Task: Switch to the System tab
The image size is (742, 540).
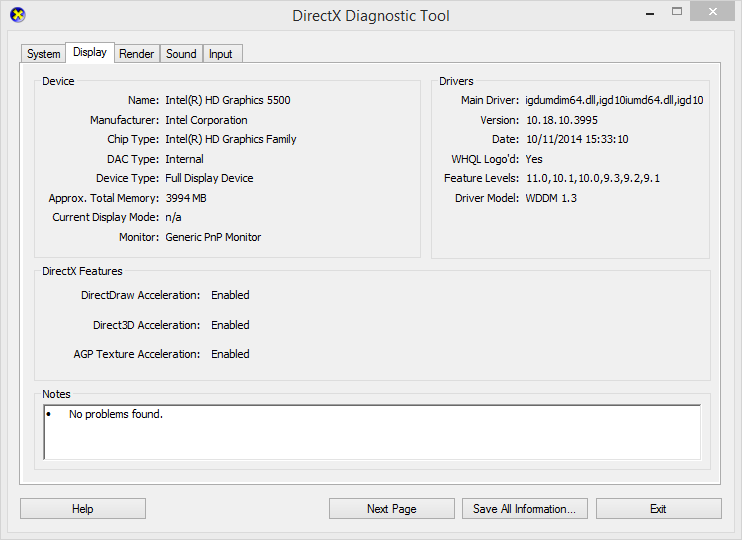Action: point(44,54)
